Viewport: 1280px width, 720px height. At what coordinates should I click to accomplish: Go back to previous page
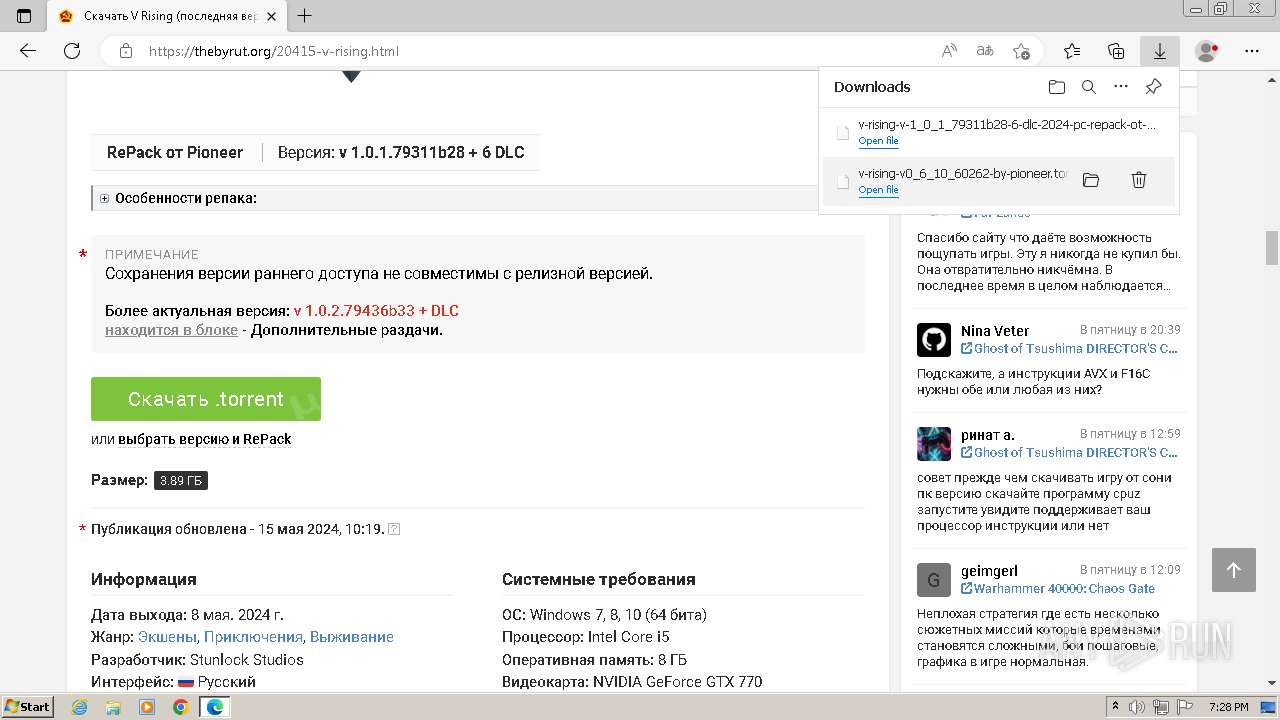28,51
